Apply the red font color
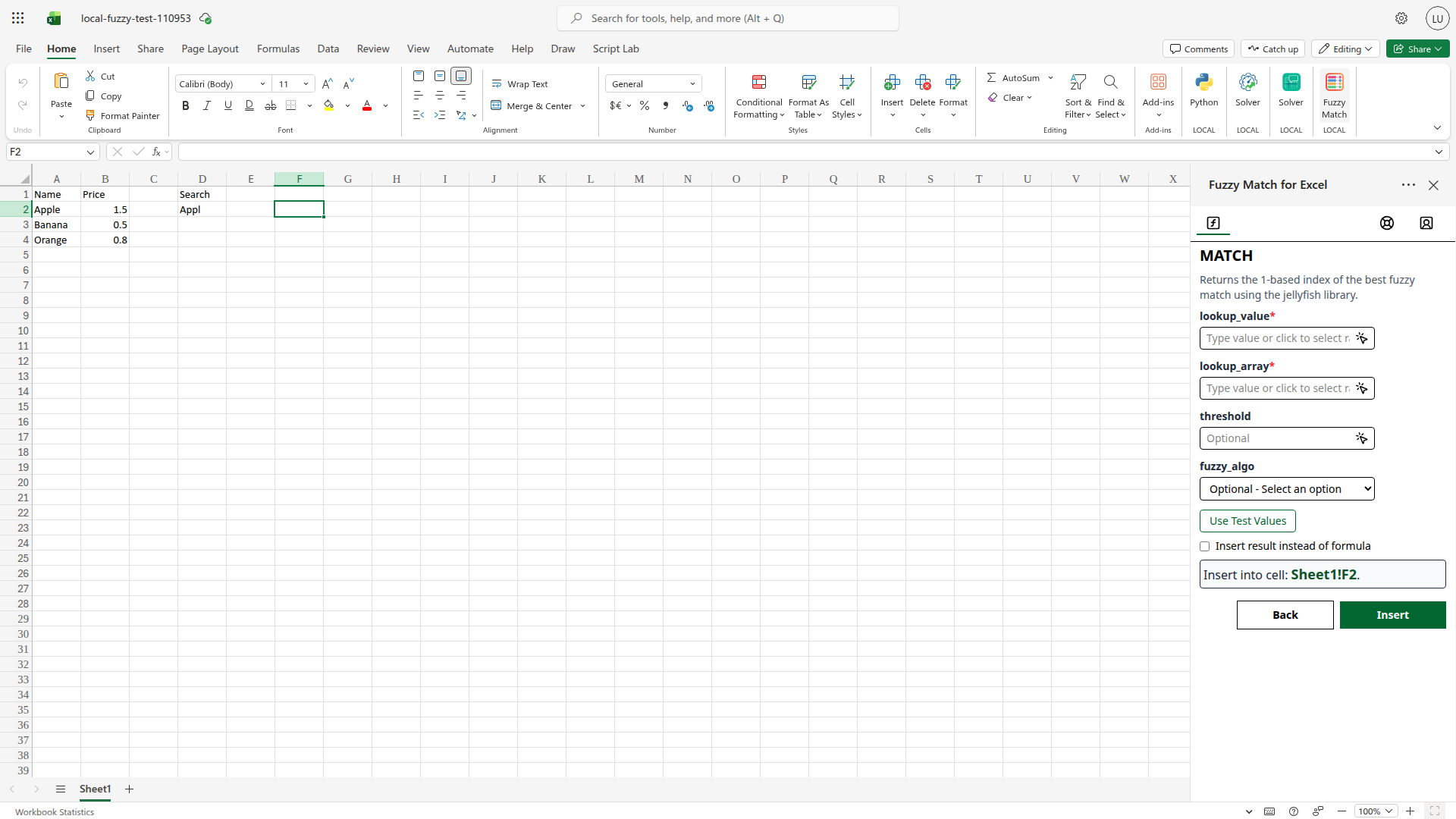The image size is (1456, 819). point(367,105)
